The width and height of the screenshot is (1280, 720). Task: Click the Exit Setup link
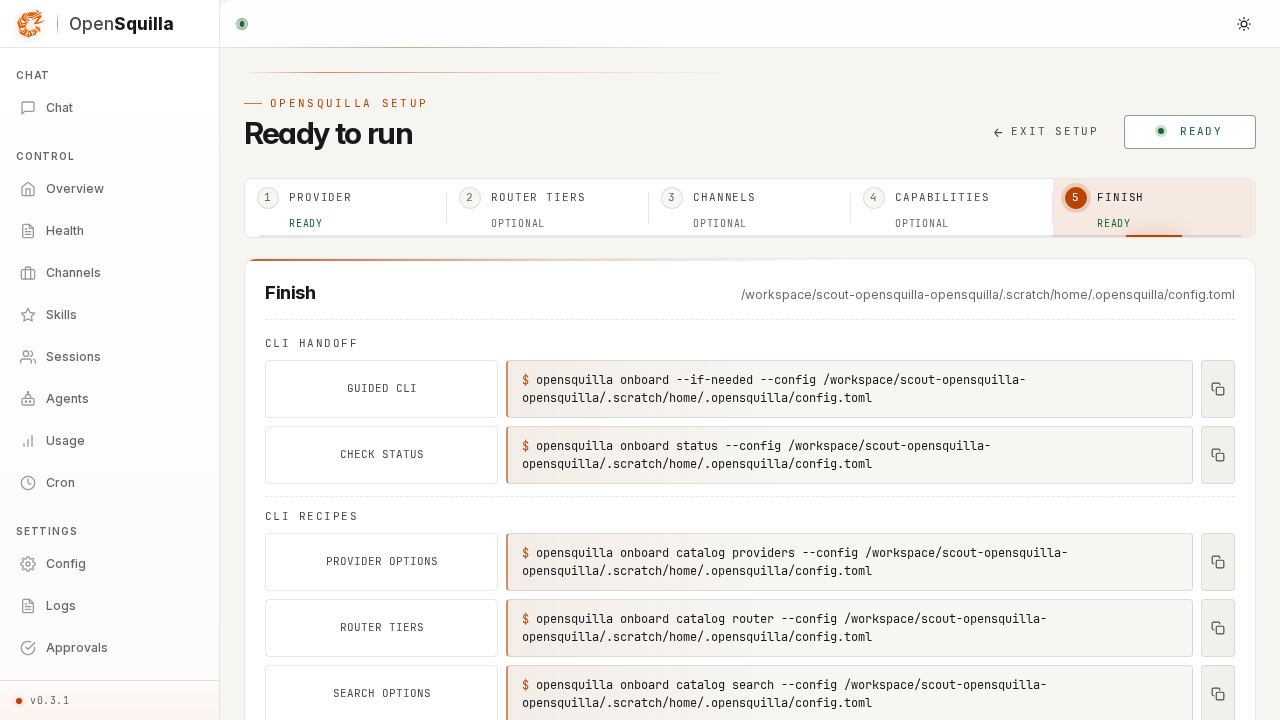point(1045,132)
